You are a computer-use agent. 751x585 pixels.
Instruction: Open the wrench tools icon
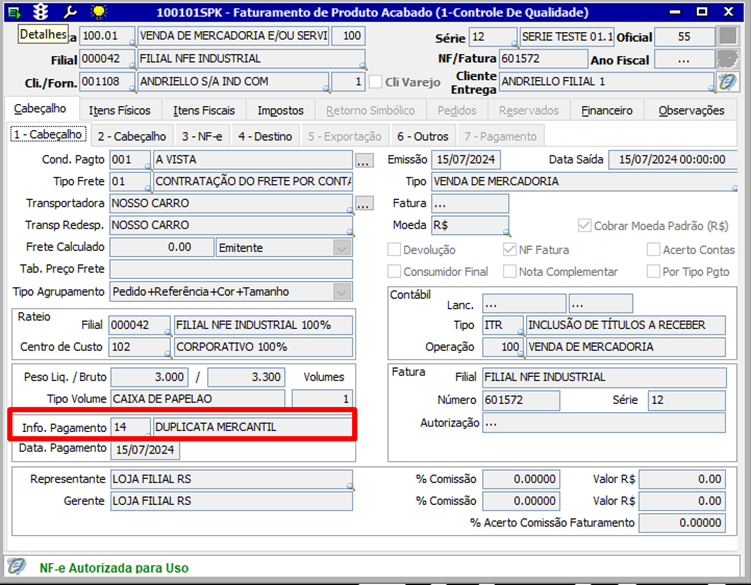pos(70,11)
